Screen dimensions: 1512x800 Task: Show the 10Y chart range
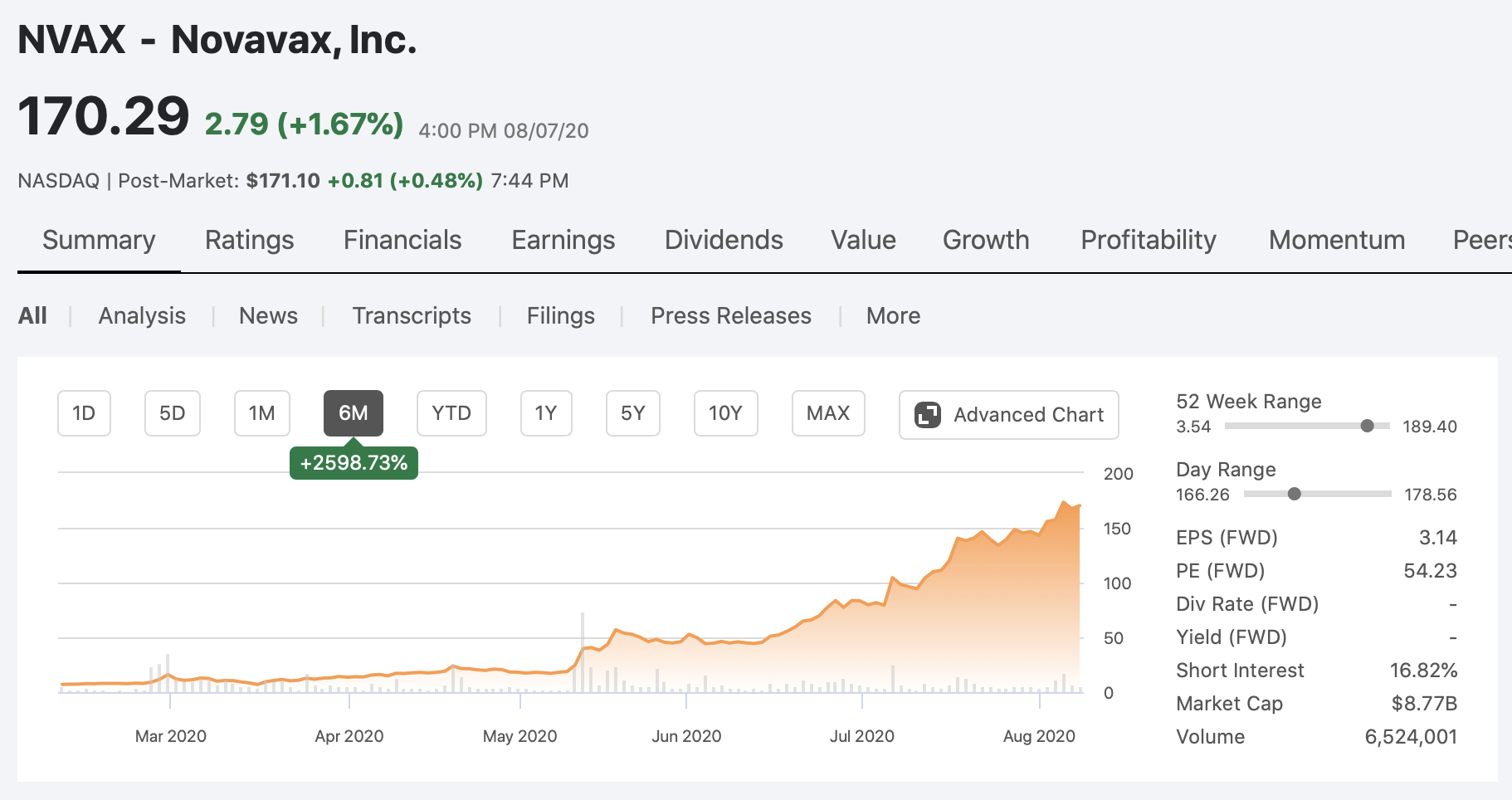click(x=725, y=413)
